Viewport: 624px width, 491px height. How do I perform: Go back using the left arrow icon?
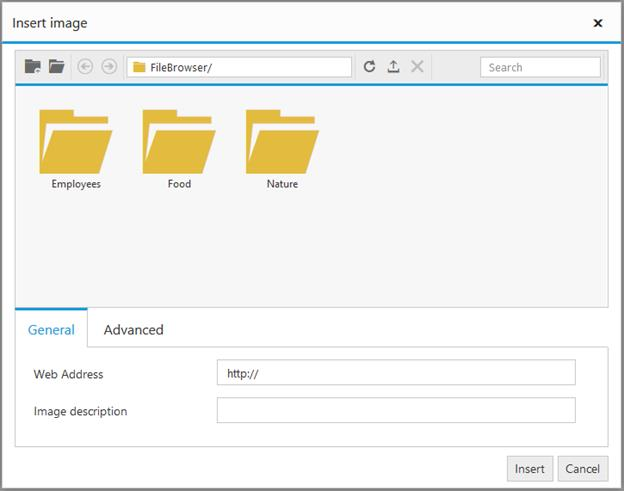click(x=85, y=67)
